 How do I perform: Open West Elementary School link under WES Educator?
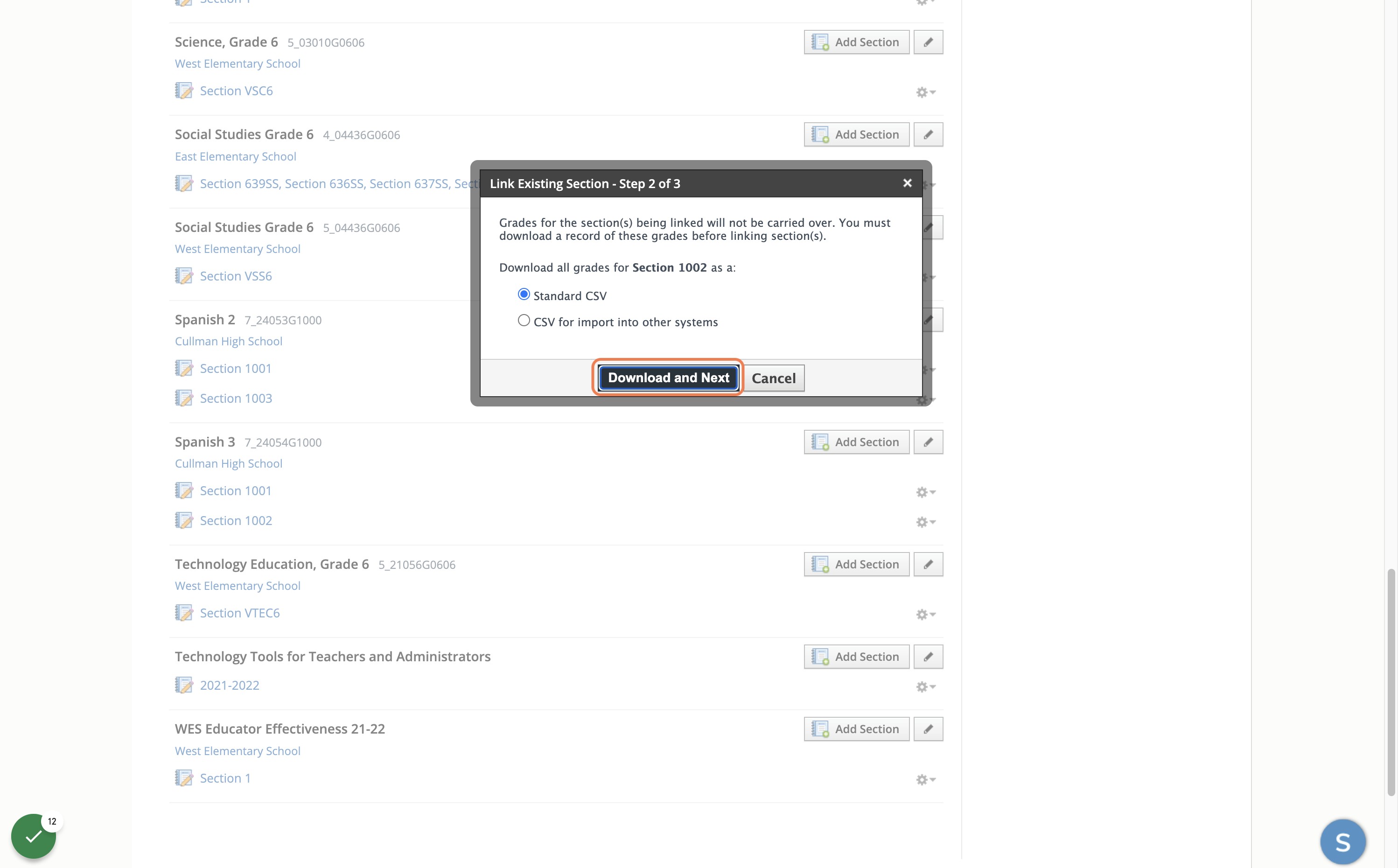(x=238, y=751)
